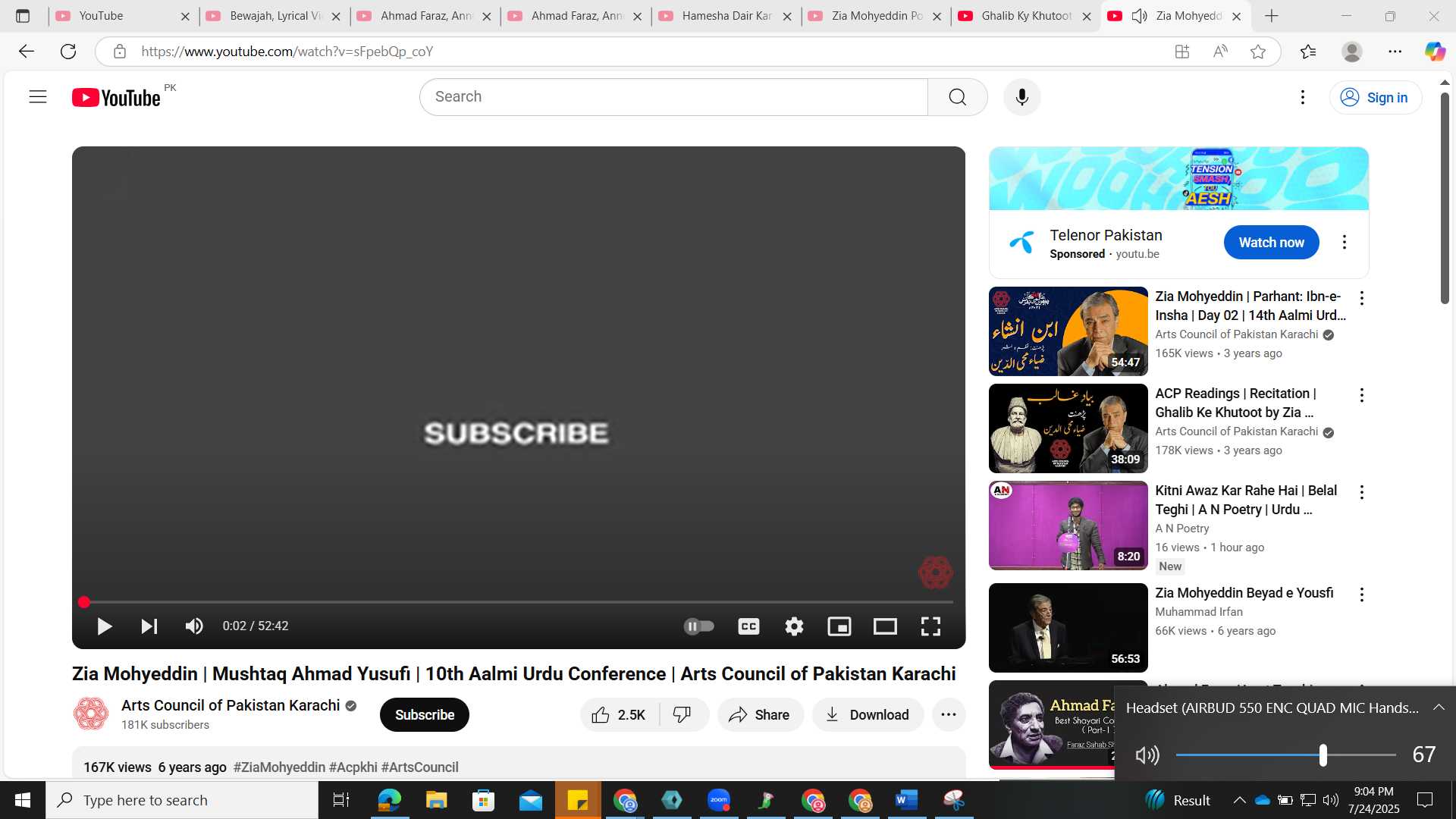Show hidden system tray icons

(x=1239, y=800)
